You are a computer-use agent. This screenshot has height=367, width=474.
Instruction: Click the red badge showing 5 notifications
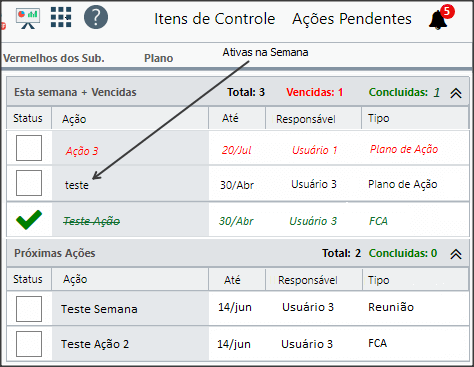pos(447,12)
